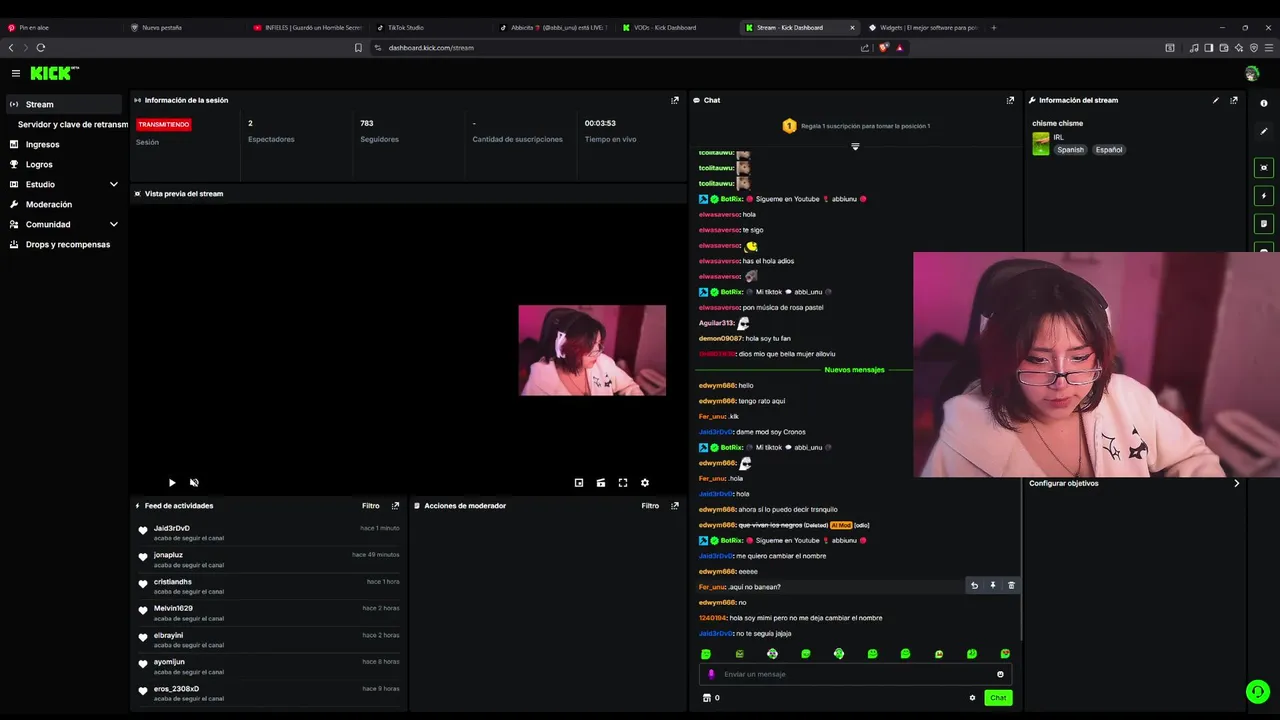Pop out the Información del stream panel
Screen dimensions: 1280x720
(1234, 100)
